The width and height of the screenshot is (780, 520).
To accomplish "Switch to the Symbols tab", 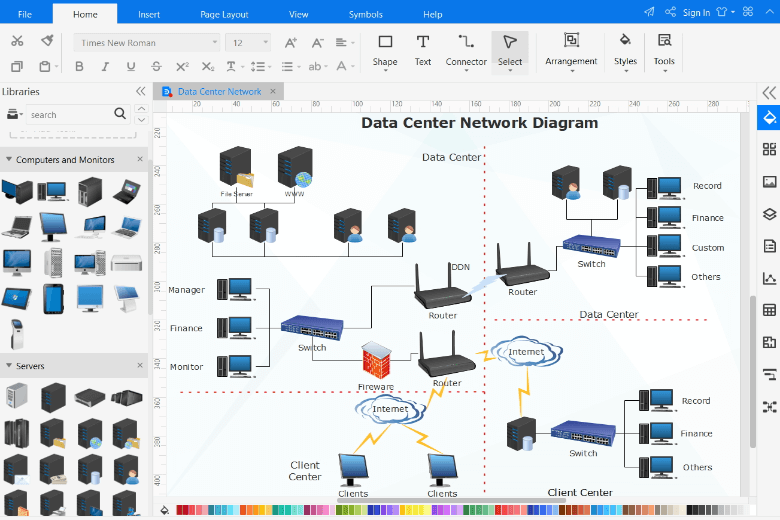I will 366,14.
